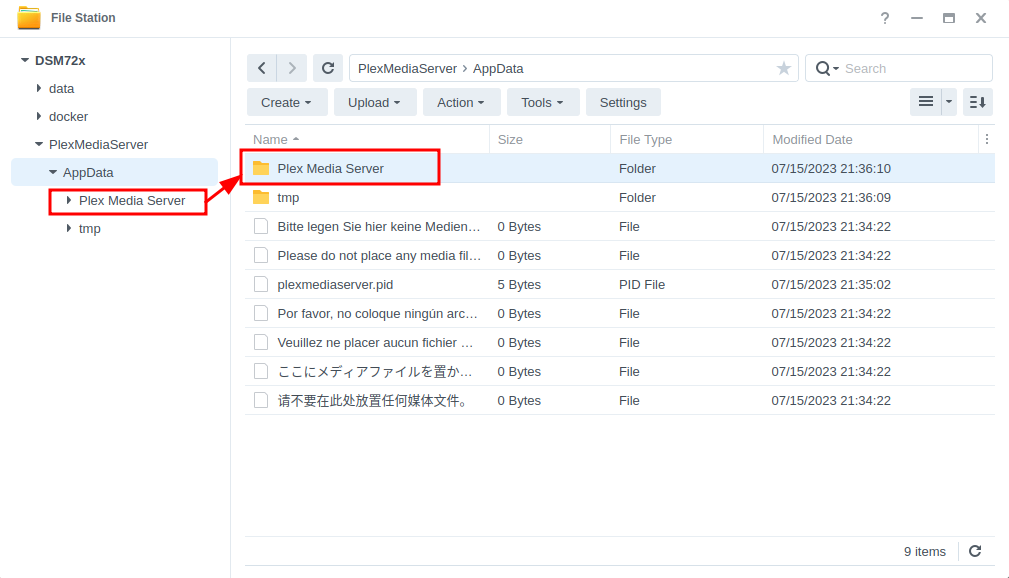Image resolution: width=1009 pixels, height=578 pixels.
Task: Select the data folder in sidebar
Action: point(62,88)
